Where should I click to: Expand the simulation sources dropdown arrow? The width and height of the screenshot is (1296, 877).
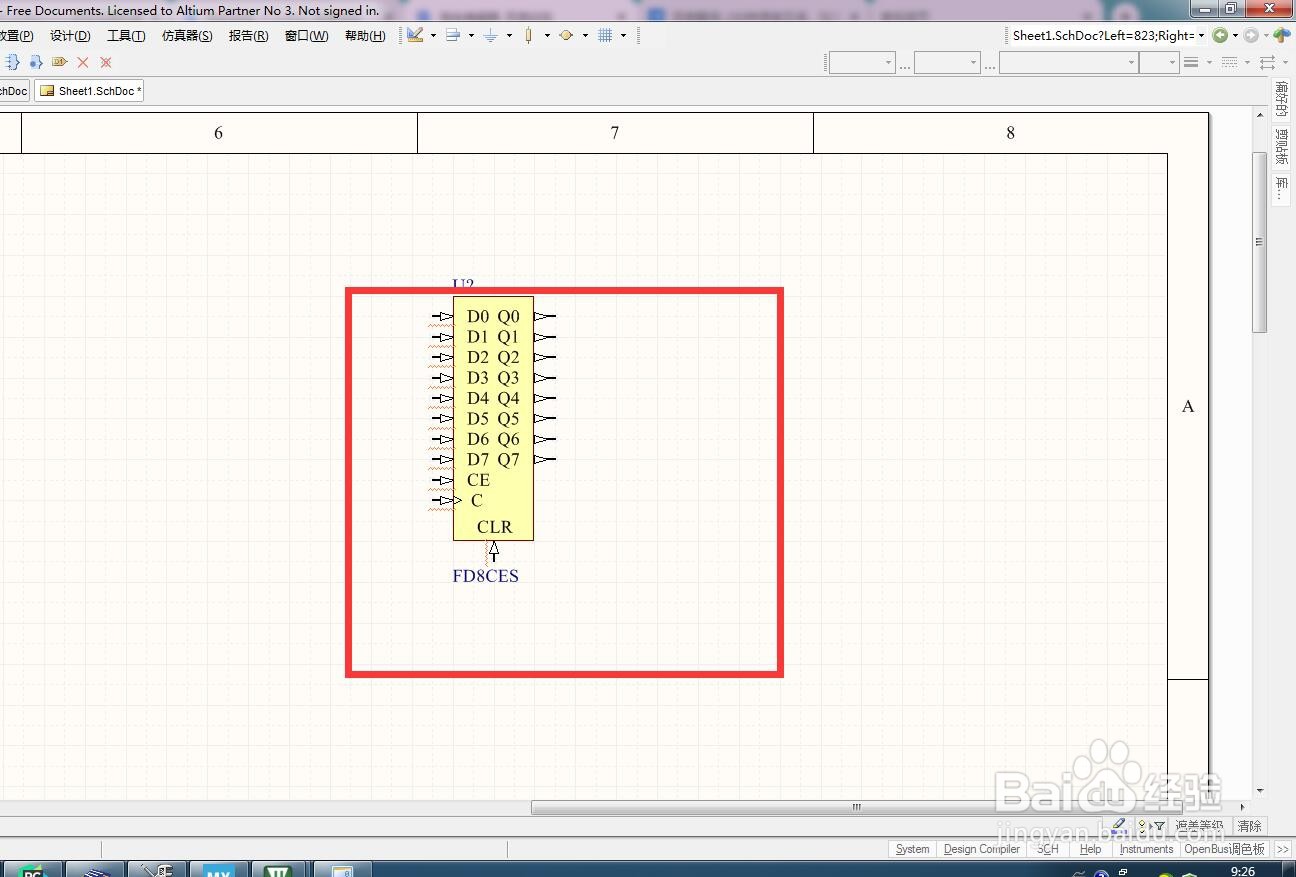click(x=585, y=36)
